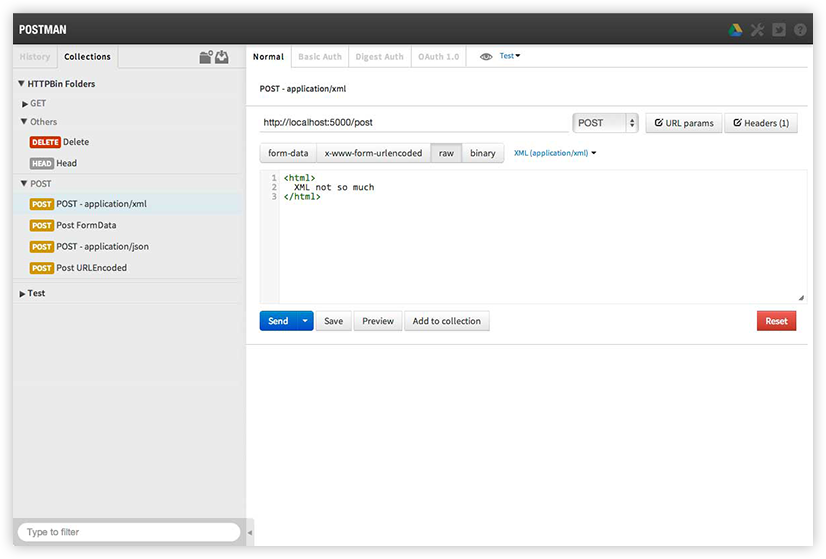Screen dimensions: 826x559
Task: Switch to the History tab
Action: tap(35, 56)
